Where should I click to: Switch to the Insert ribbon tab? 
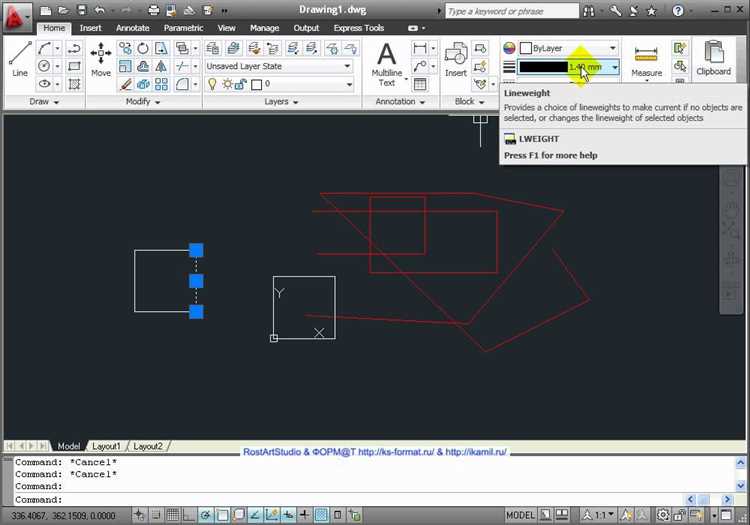90,28
